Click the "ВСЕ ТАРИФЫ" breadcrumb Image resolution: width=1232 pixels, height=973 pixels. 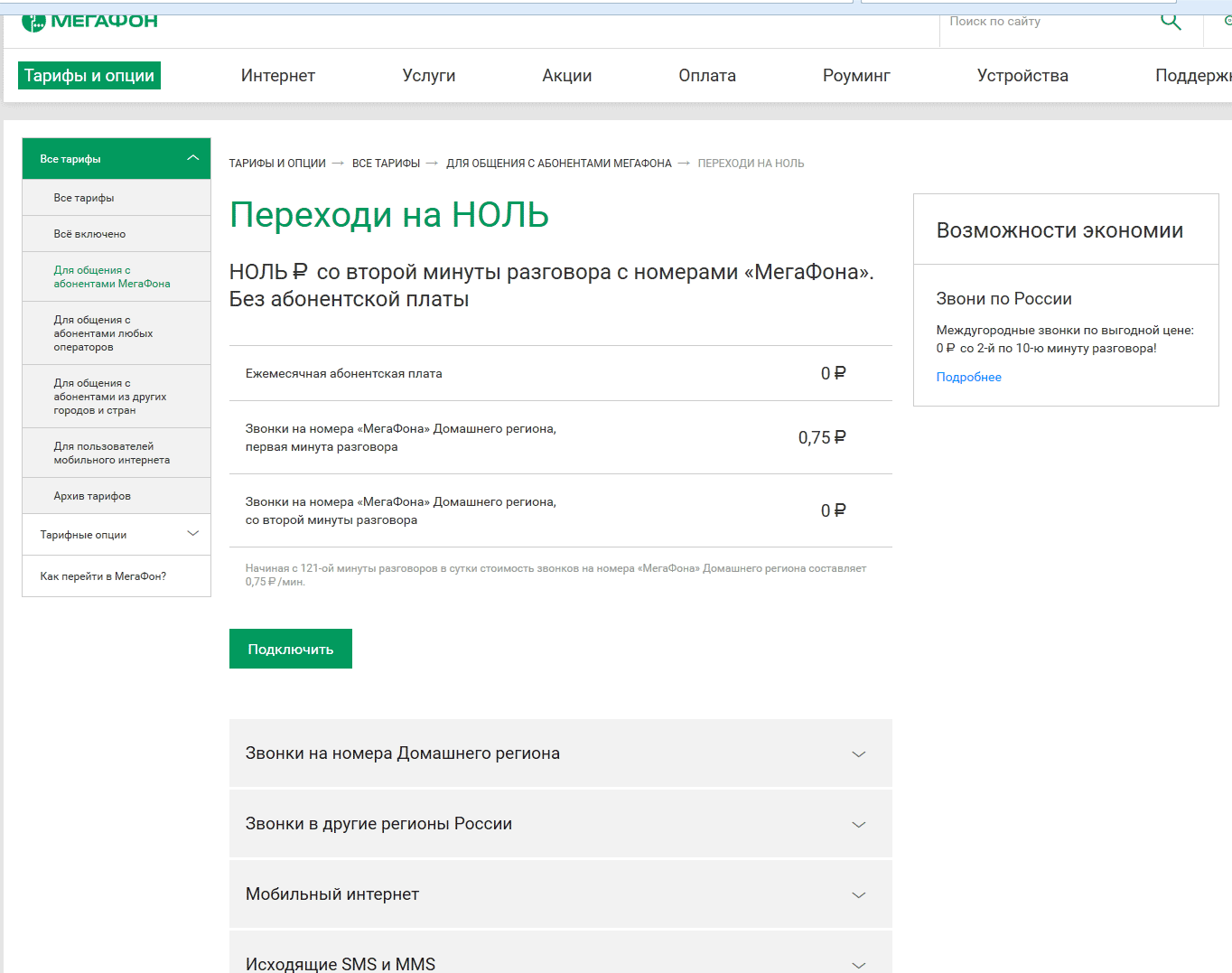pyautogui.click(x=386, y=164)
